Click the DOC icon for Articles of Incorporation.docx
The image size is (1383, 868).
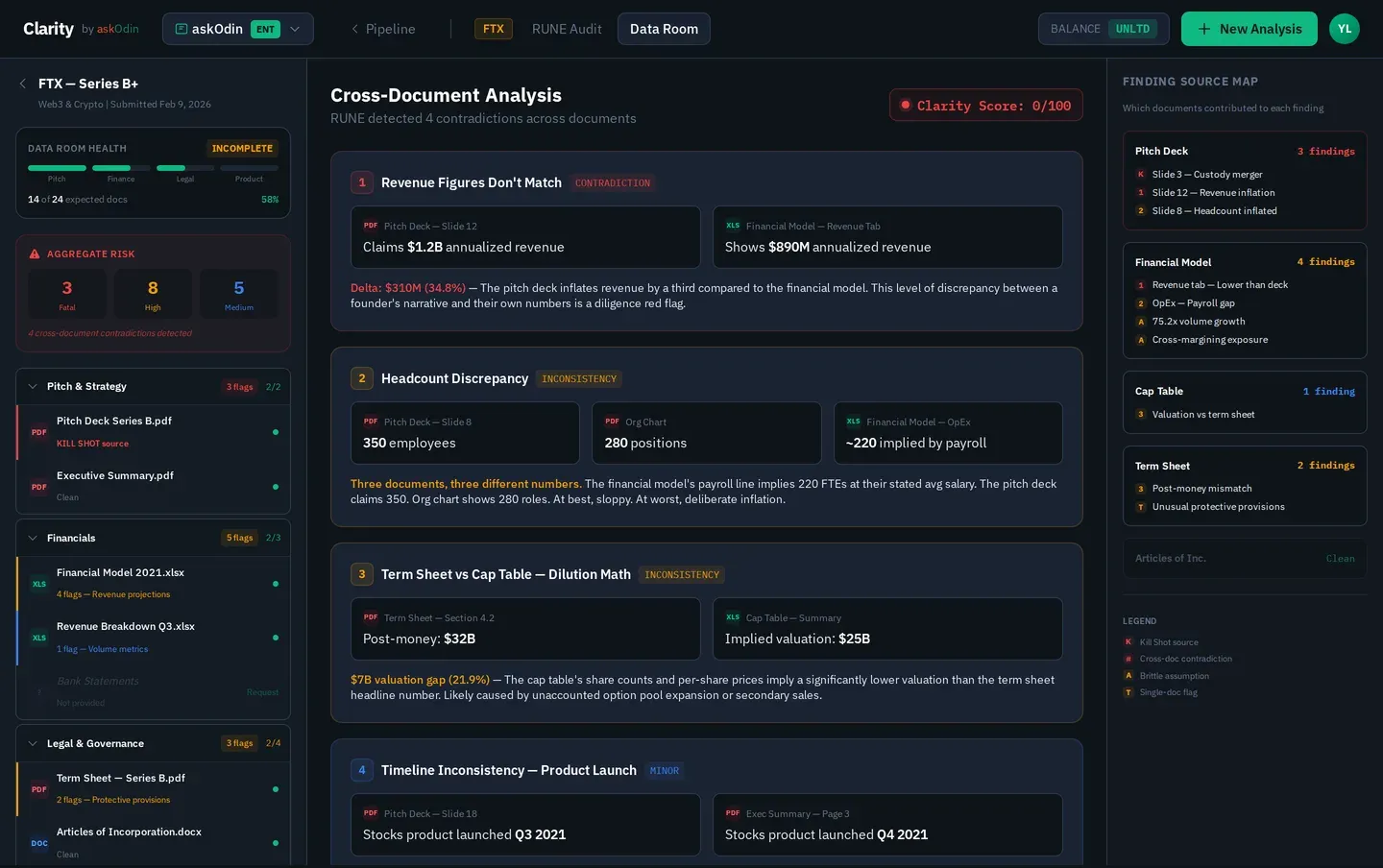[x=39, y=843]
